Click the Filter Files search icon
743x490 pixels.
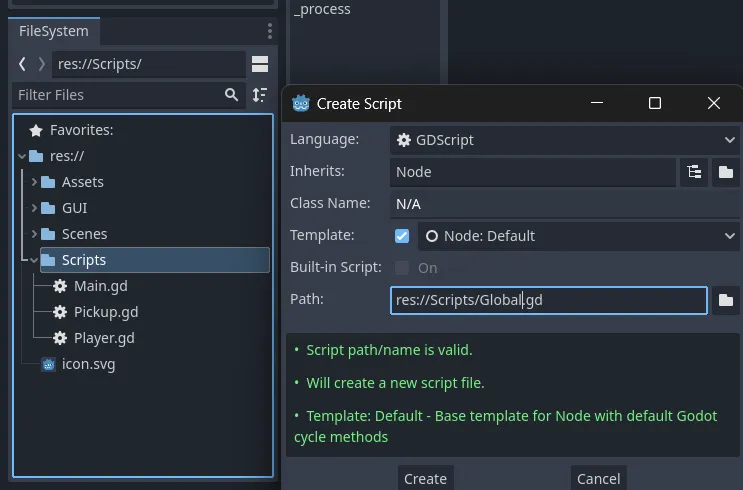pos(231,95)
